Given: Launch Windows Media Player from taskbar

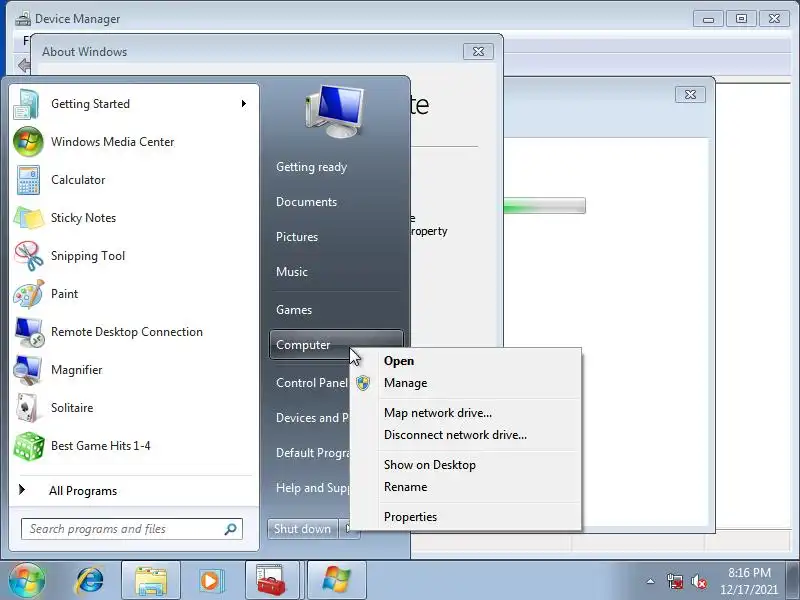Looking at the screenshot, I should tap(210, 581).
